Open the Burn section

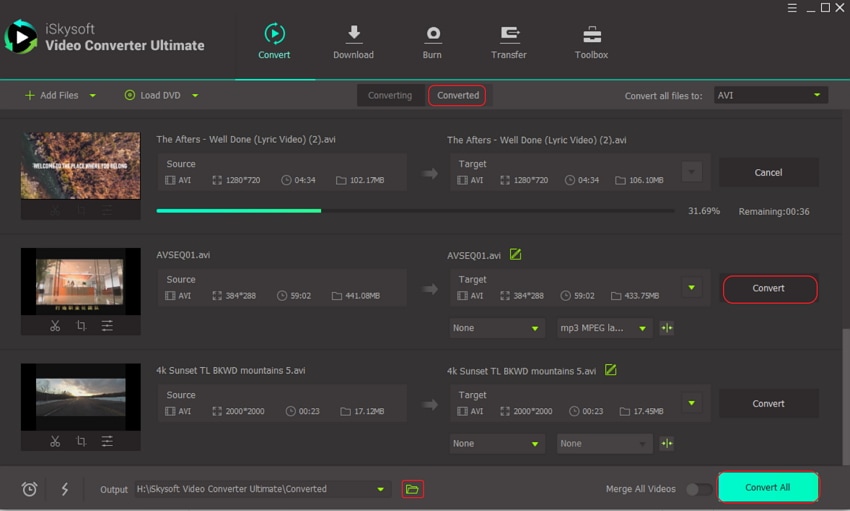[432, 41]
